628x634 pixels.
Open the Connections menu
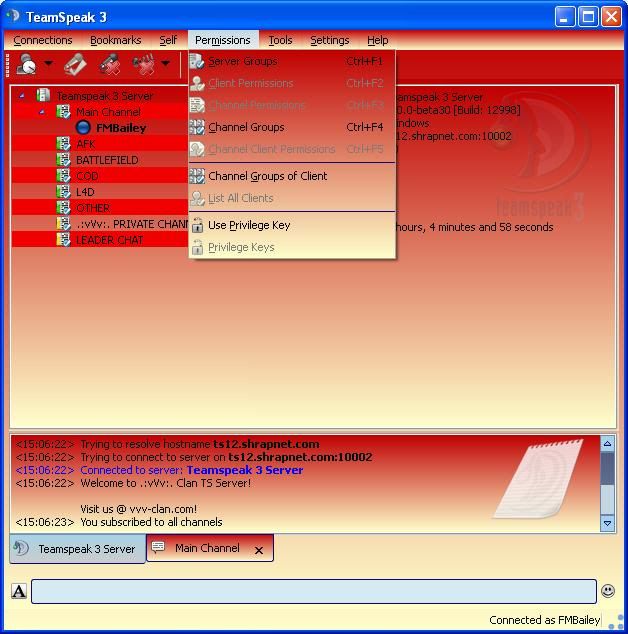[42, 40]
